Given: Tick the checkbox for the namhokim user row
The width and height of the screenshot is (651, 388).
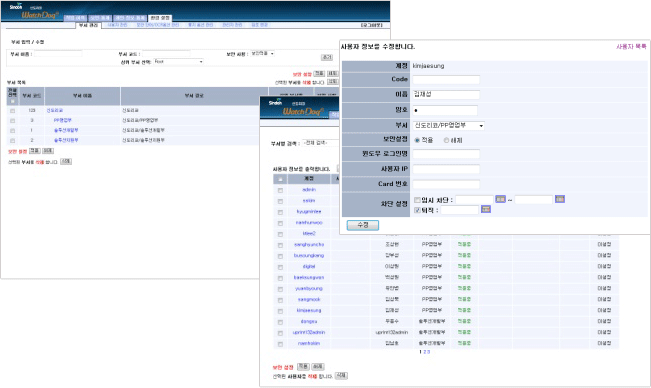Looking at the screenshot, I should 280,344.
